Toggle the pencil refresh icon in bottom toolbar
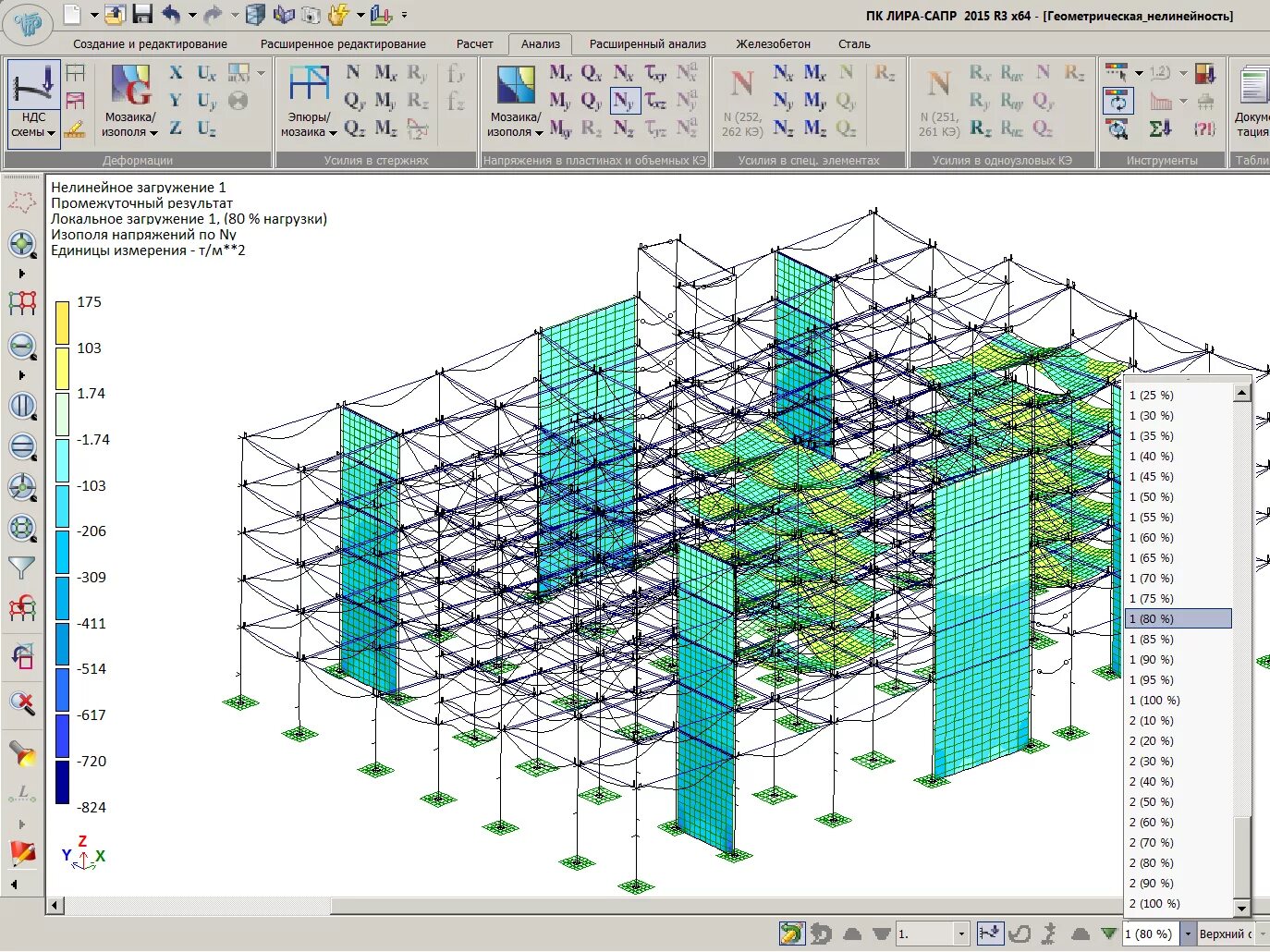The image size is (1270, 952). point(791,934)
